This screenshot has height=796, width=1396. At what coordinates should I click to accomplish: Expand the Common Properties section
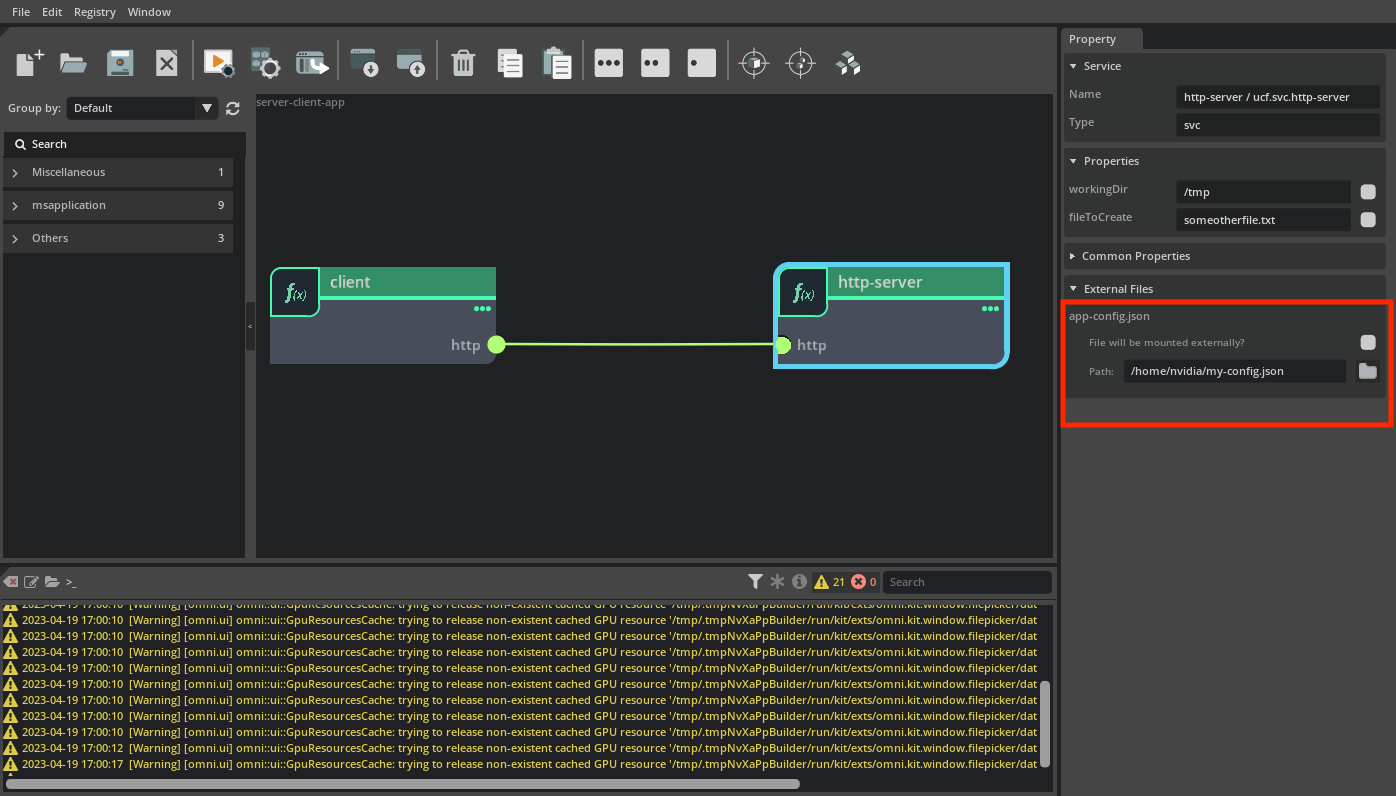(x=1135, y=256)
